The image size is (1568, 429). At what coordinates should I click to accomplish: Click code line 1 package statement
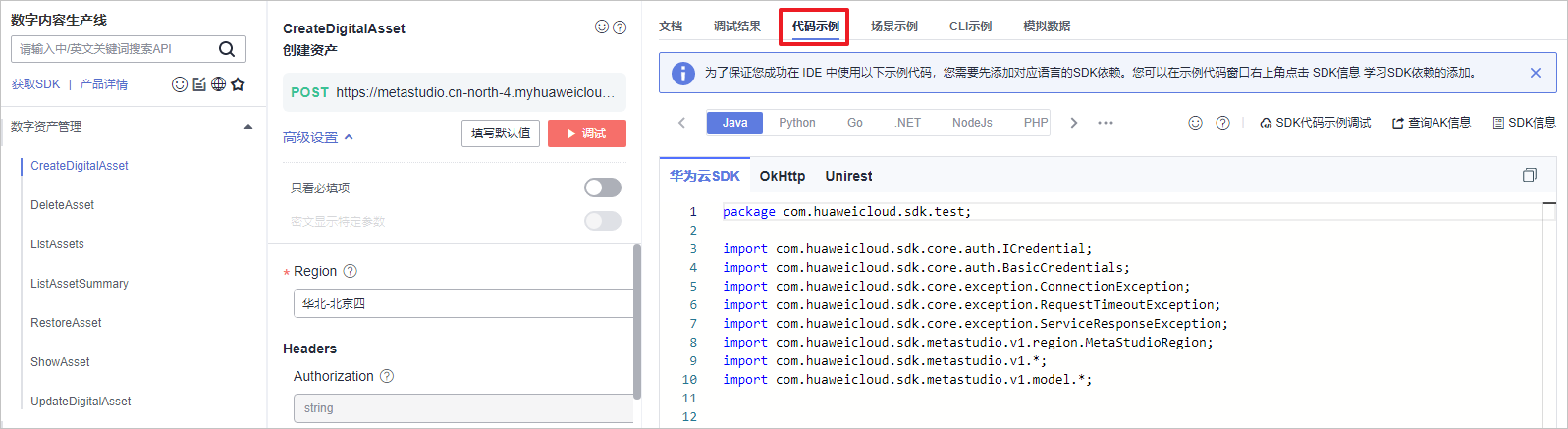(846, 211)
